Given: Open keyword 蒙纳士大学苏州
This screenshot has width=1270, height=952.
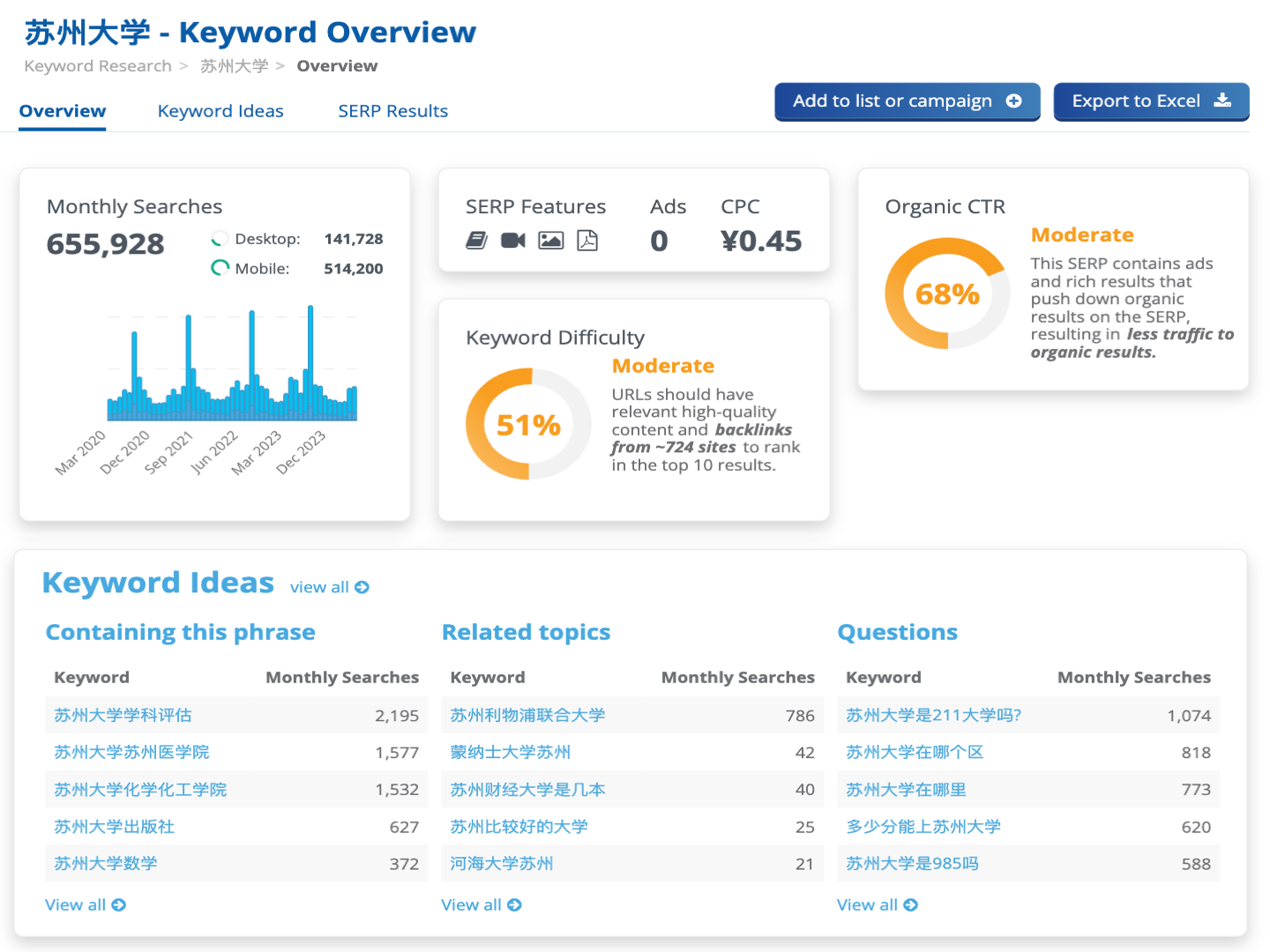Looking at the screenshot, I should 511,753.
